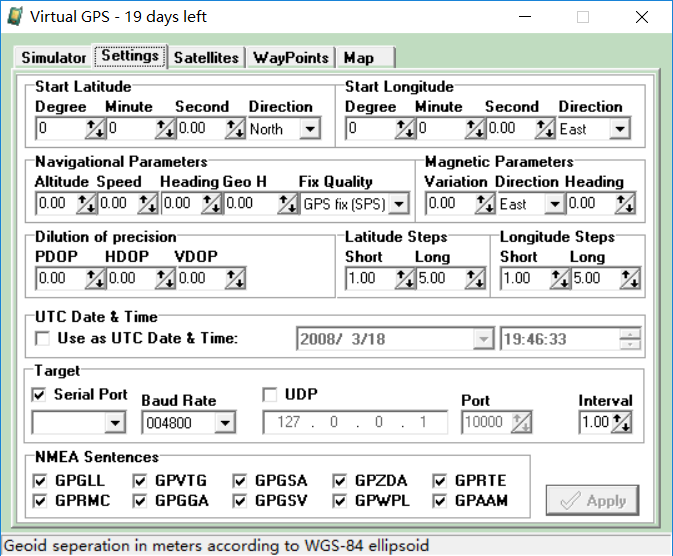Click the PDOP value input field
Screen dimensions: 673x556
click(61, 278)
